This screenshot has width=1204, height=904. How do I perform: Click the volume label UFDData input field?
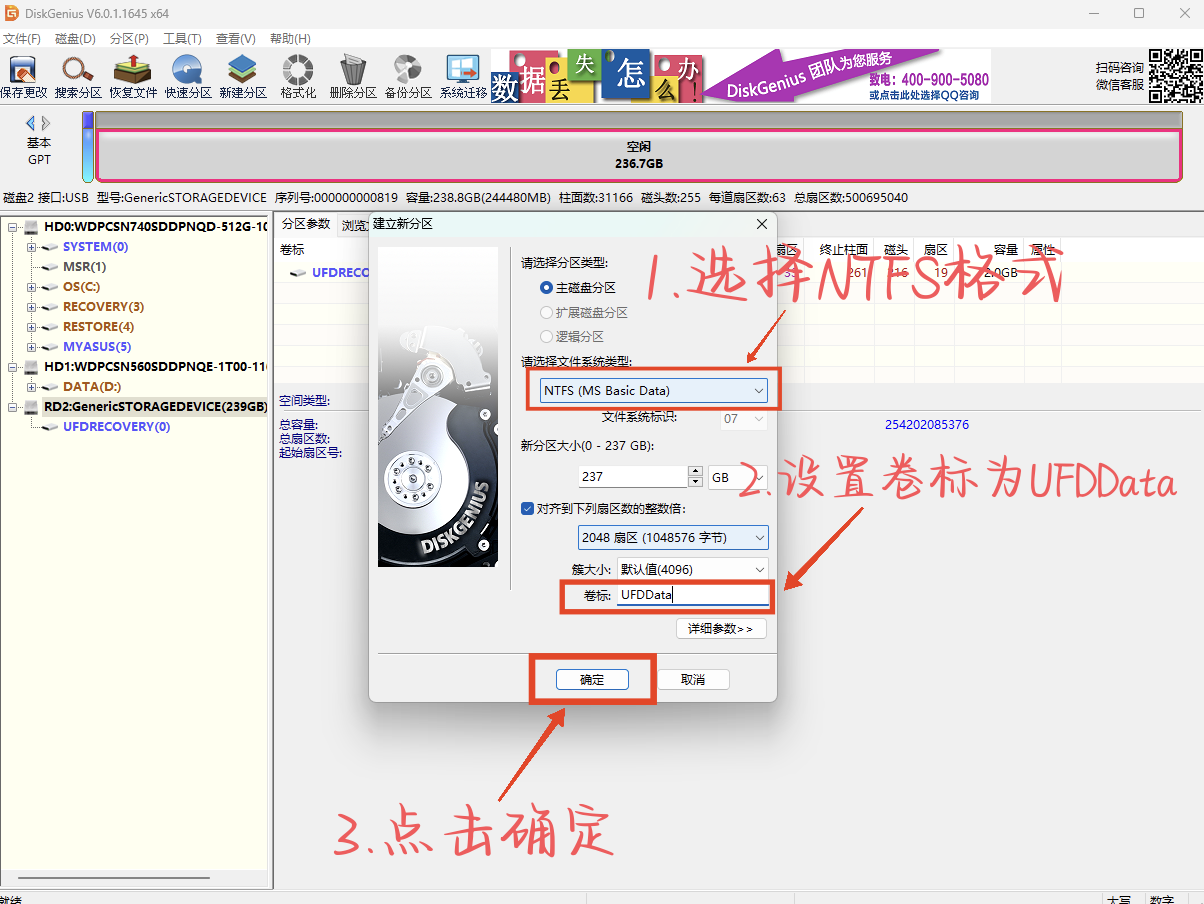pyautogui.click(x=692, y=595)
